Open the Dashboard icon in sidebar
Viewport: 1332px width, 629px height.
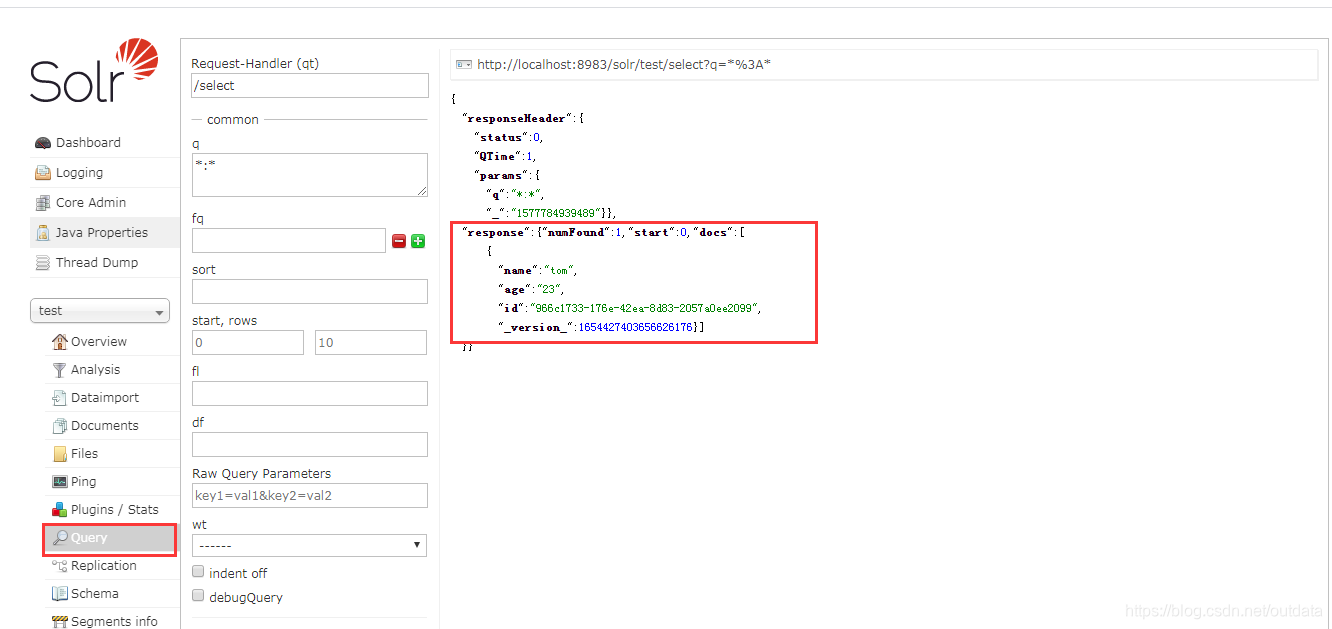click(43, 143)
